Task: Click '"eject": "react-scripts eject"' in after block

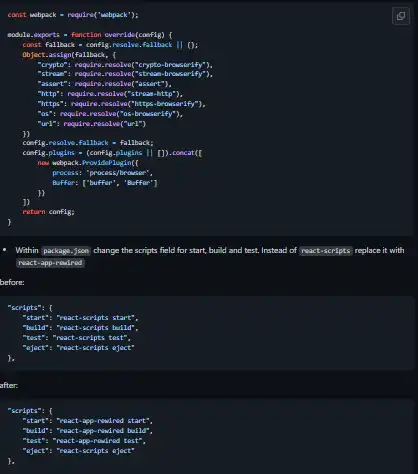Action: tap(78, 451)
